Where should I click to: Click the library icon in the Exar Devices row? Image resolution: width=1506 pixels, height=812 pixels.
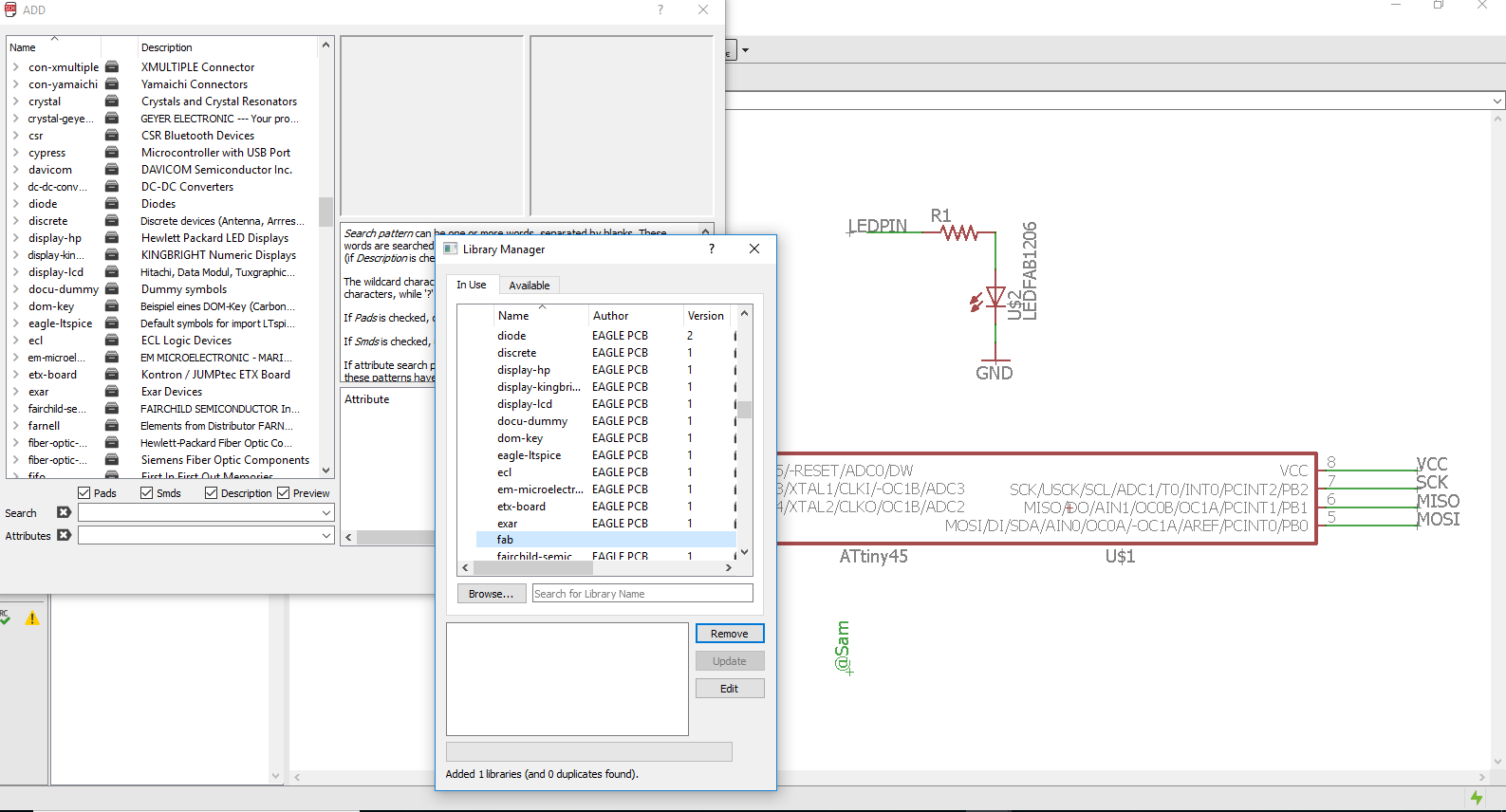112,392
